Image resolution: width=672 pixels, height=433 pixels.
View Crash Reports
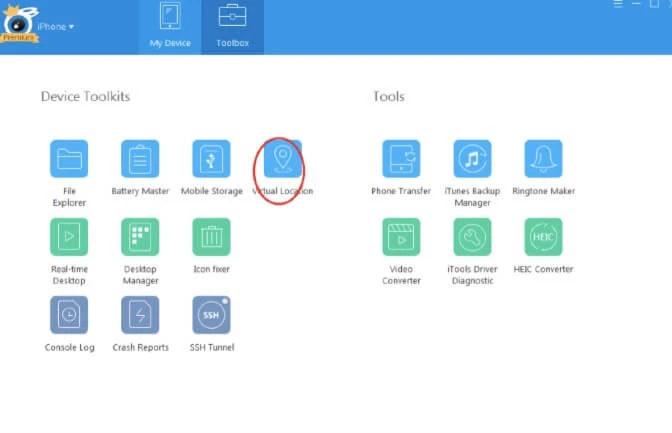point(140,315)
